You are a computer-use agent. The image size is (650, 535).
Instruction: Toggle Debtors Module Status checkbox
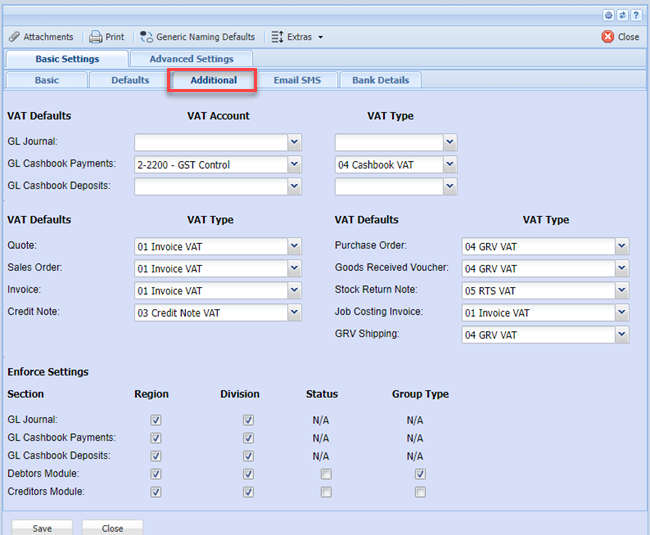tap(326, 474)
